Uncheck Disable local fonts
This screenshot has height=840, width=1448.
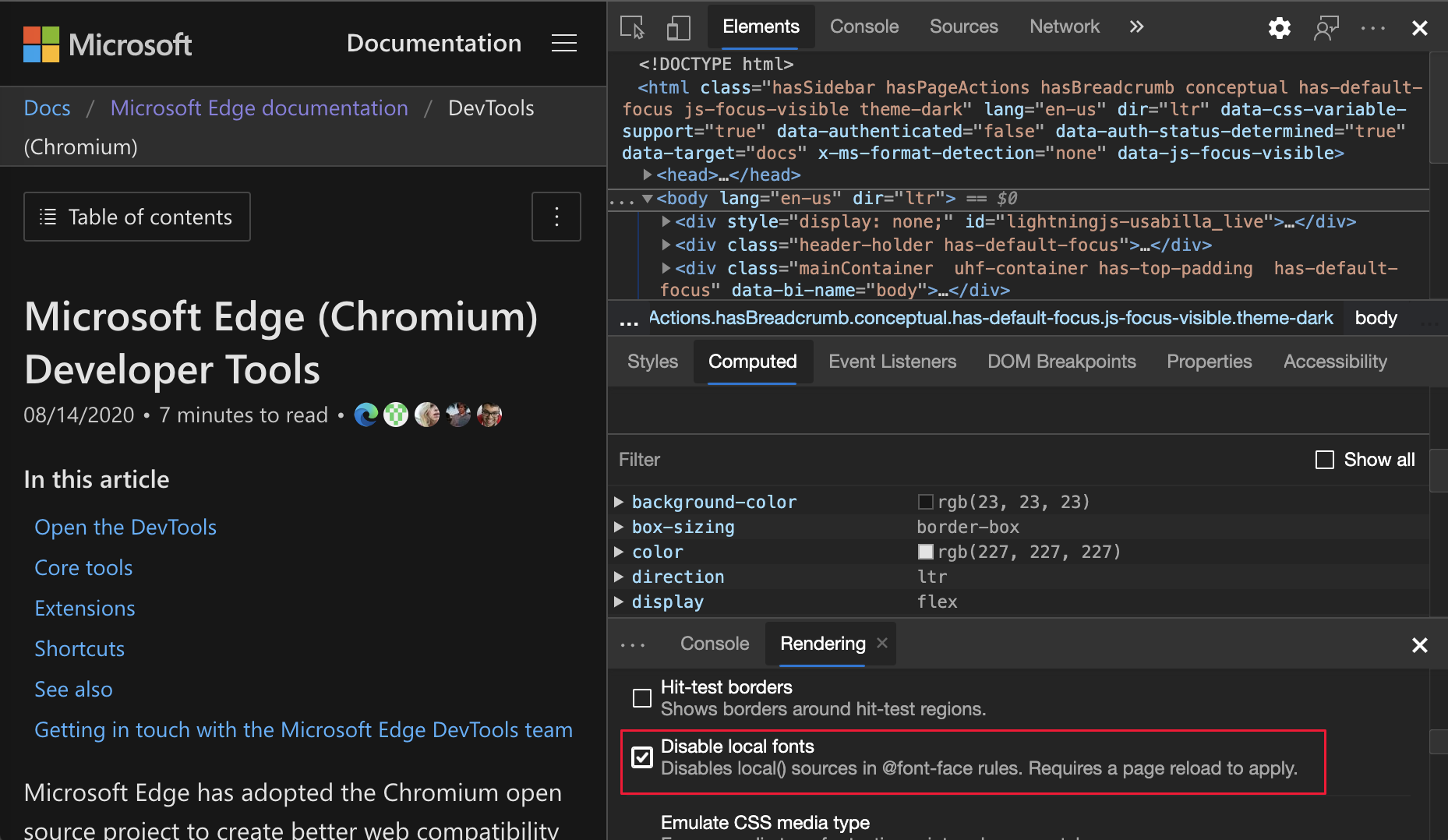tap(642, 757)
